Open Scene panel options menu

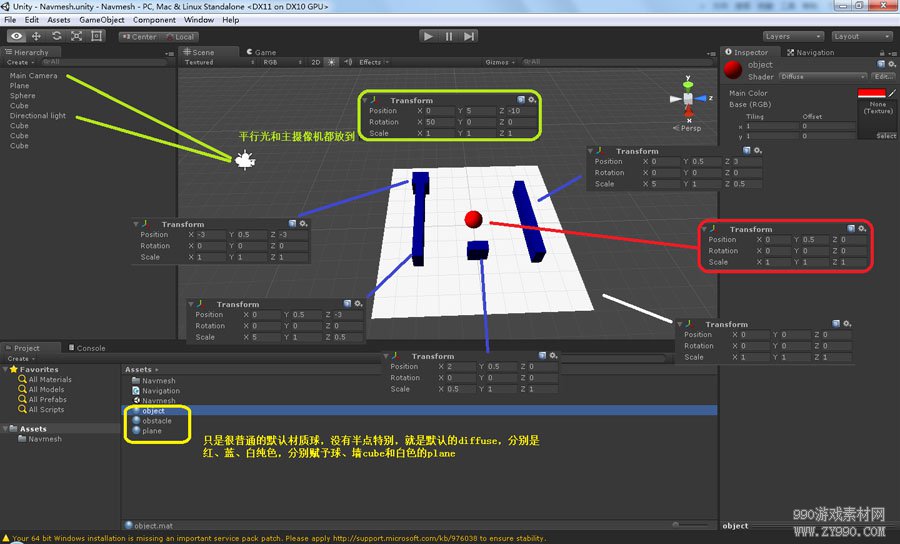[x=711, y=53]
